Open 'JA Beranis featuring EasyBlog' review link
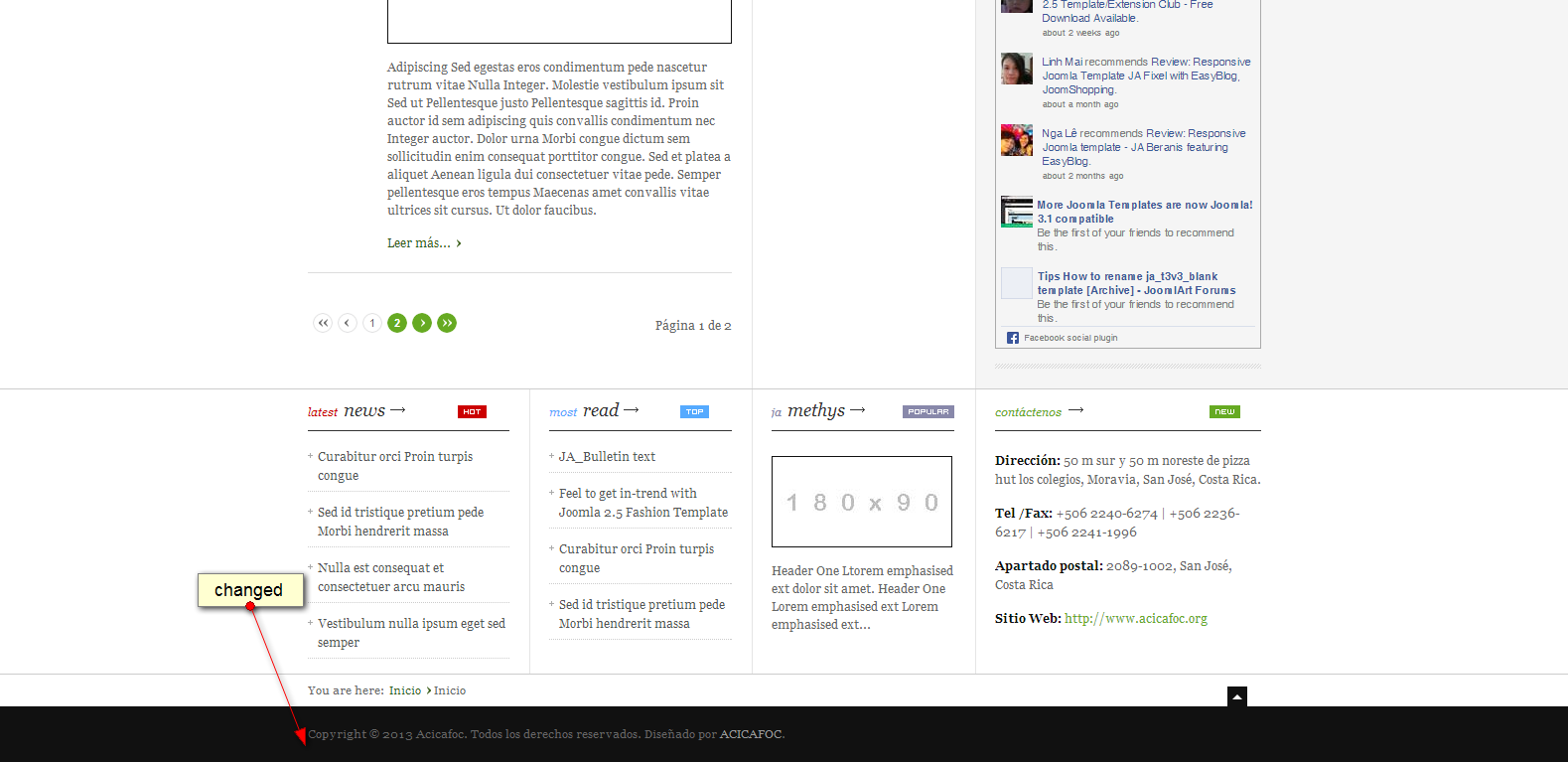This screenshot has height=762, width=1568. tap(1144, 147)
